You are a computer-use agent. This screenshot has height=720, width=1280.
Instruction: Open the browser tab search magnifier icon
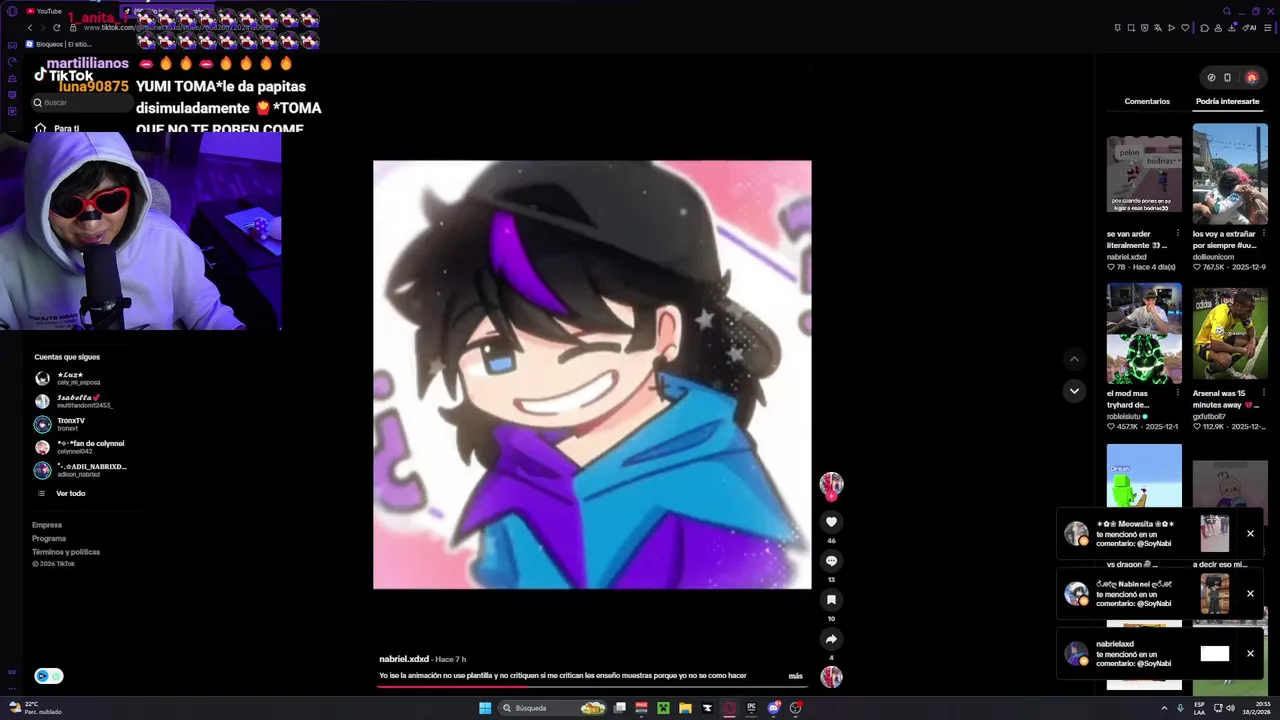[x=1227, y=11]
